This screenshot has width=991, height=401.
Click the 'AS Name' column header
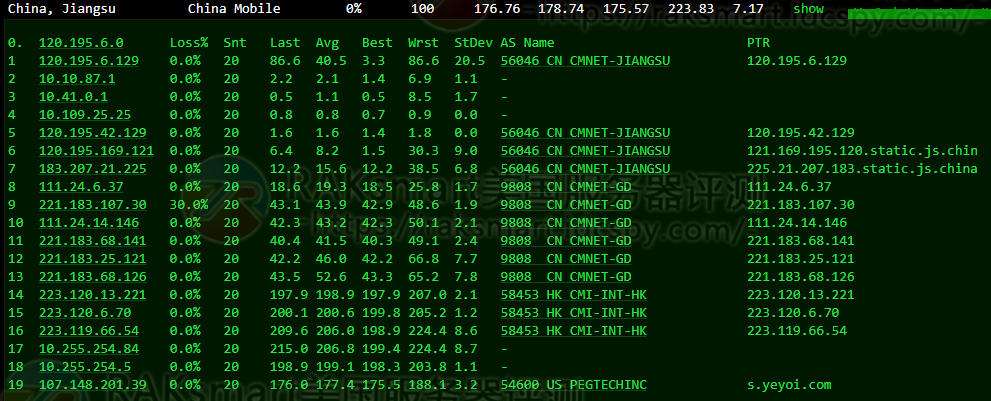pyautogui.click(x=528, y=43)
